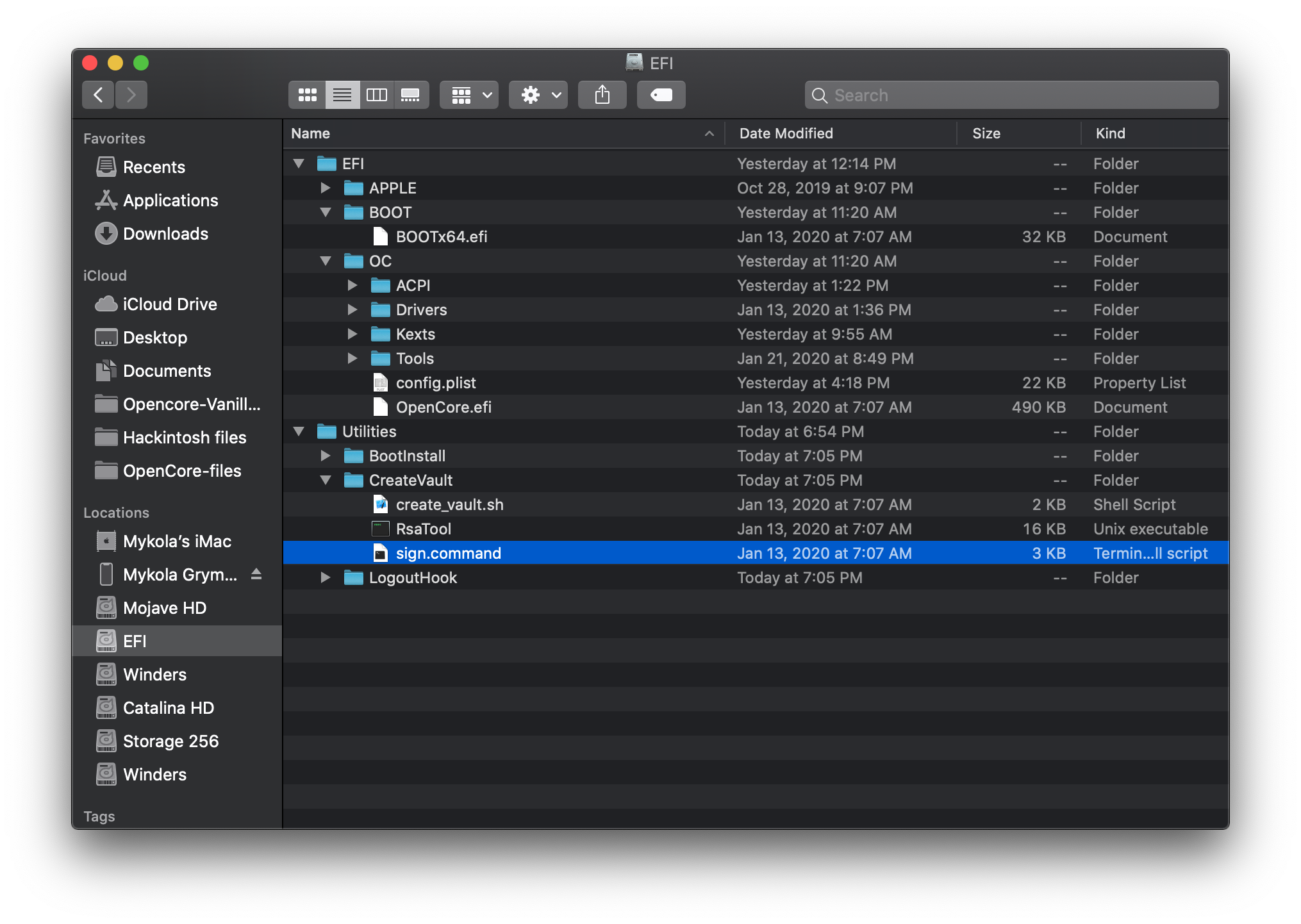Switch to column view mode
Image resolution: width=1301 pixels, height=924 pixels.
coord(376,95)
